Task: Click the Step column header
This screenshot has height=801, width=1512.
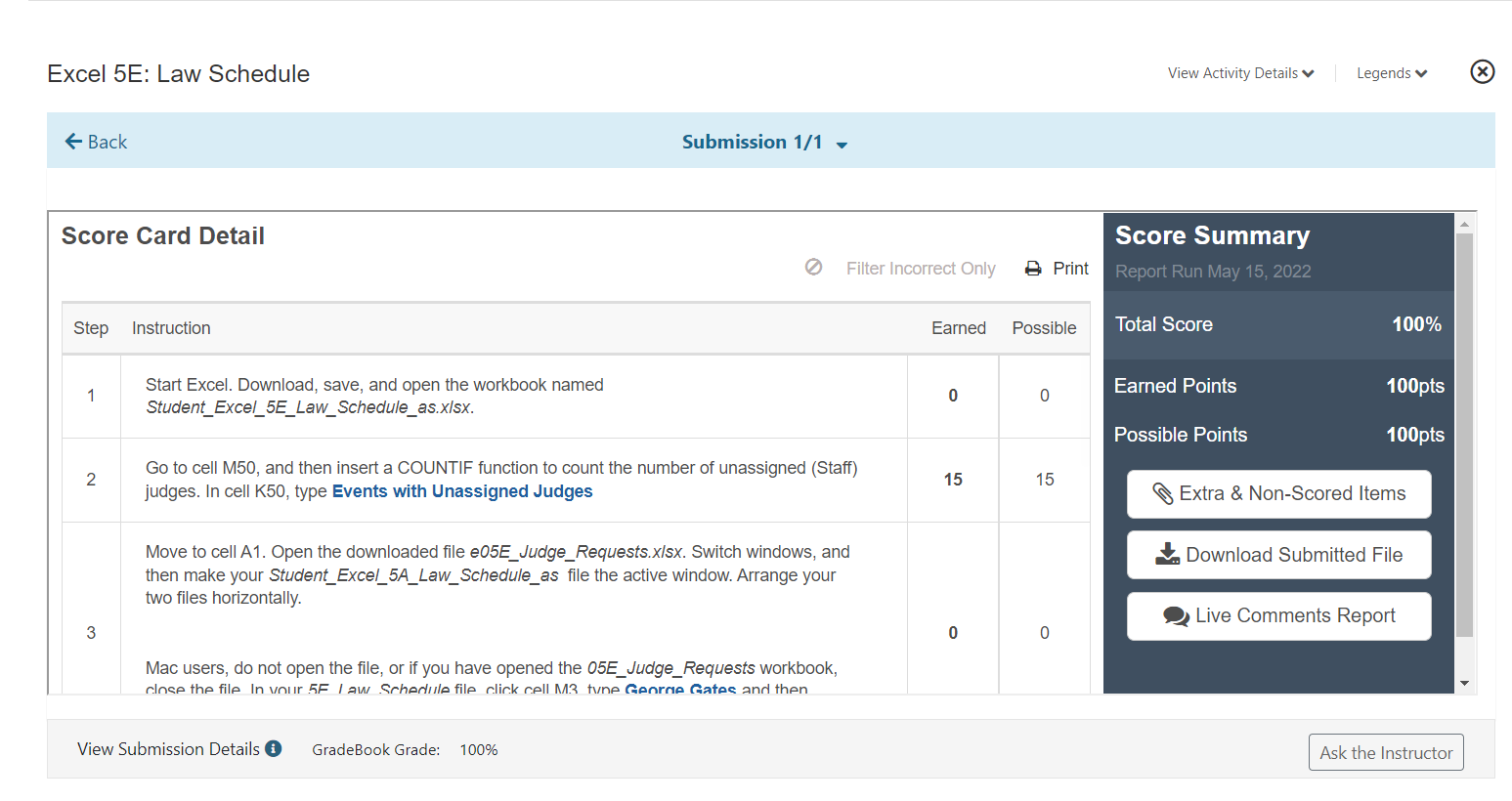Action: point(91,328)
